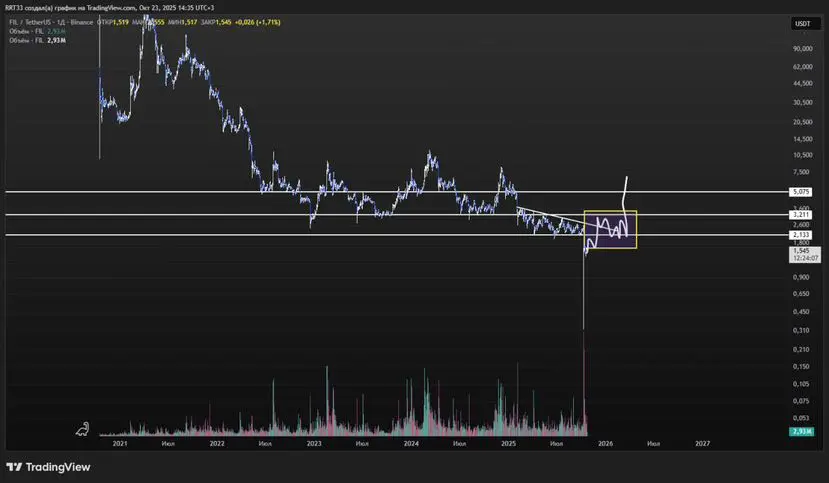
Task: Click the second volume legend row 2,93M in white
Action: point(38,40)
